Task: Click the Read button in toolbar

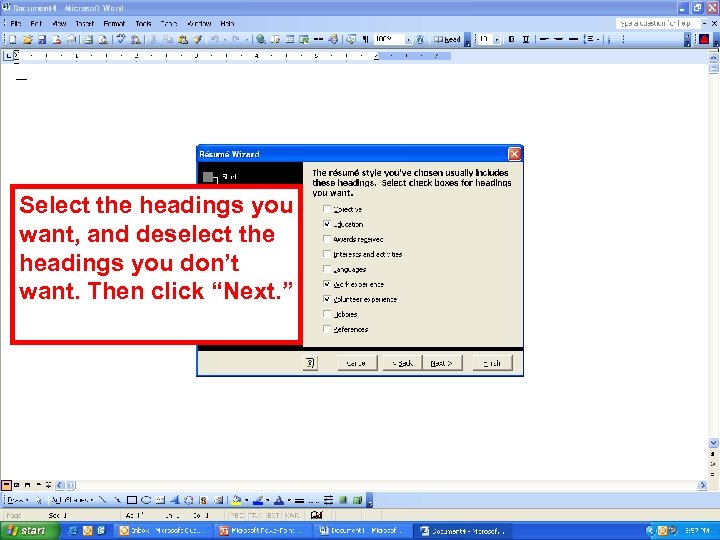Action: (447, 39)
